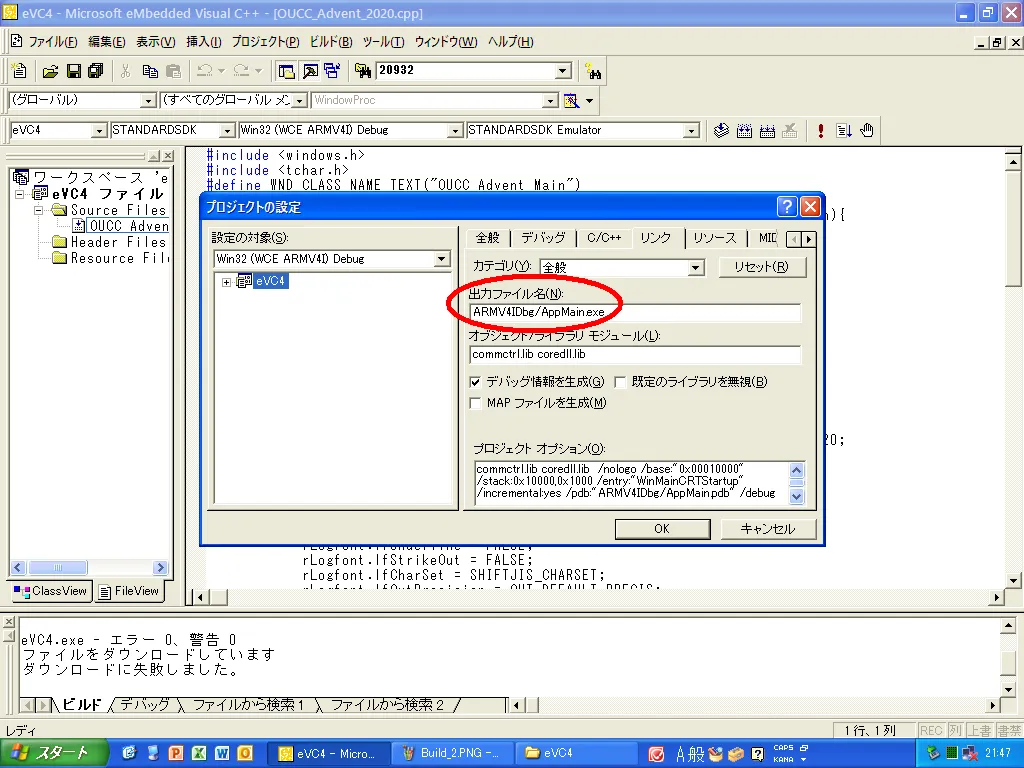
Task: Click the Find in Files binoculars icon
Action: coord(362,71)
